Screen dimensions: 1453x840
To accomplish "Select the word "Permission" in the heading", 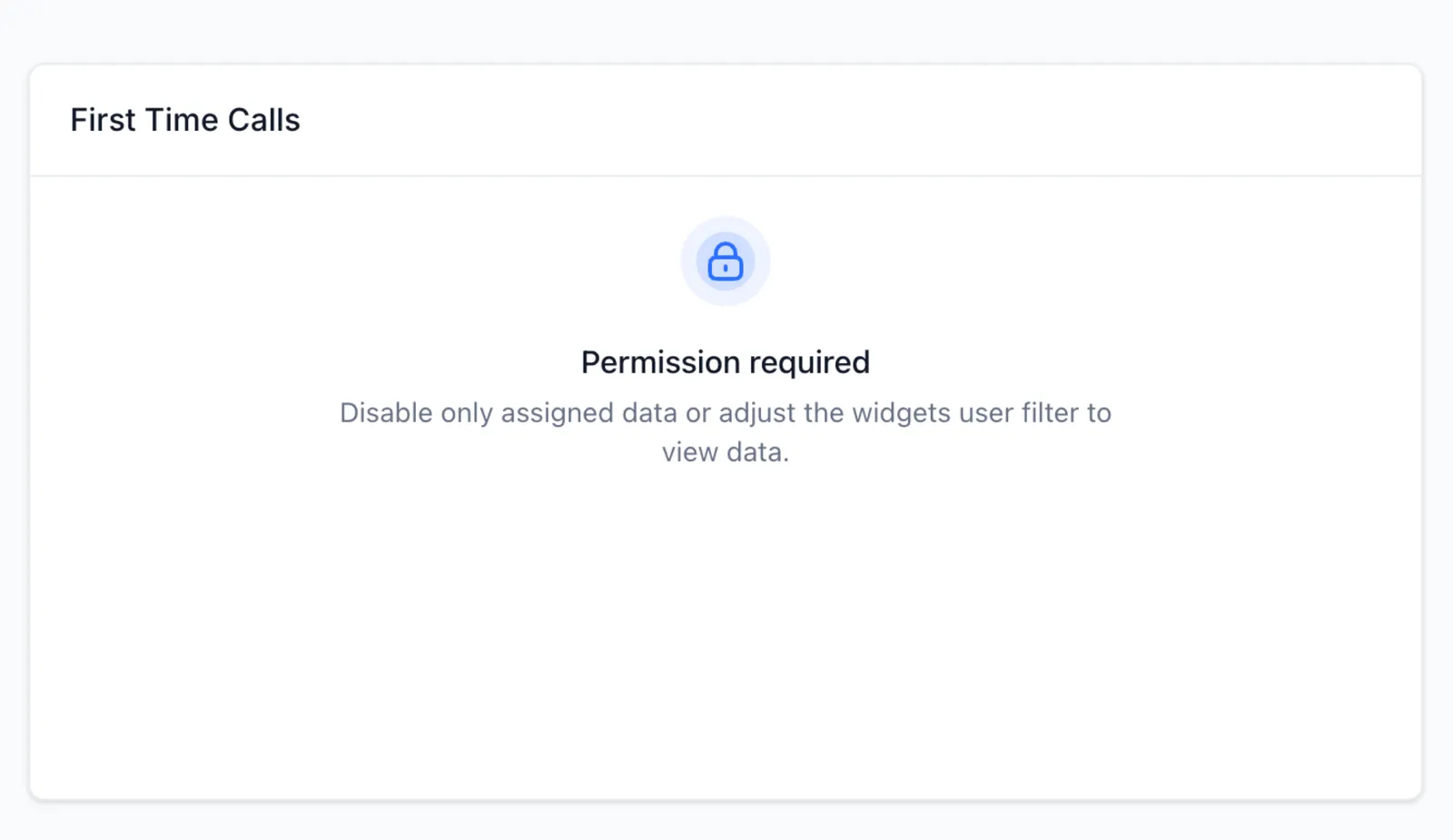I will point(661,362).
